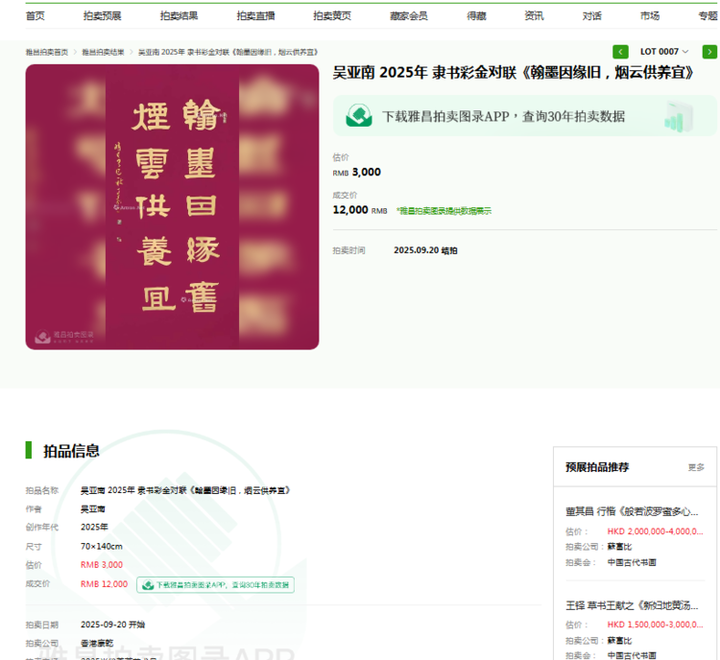Click the 成交价 12,000 RMB value at top

click(x=360, y=210)
